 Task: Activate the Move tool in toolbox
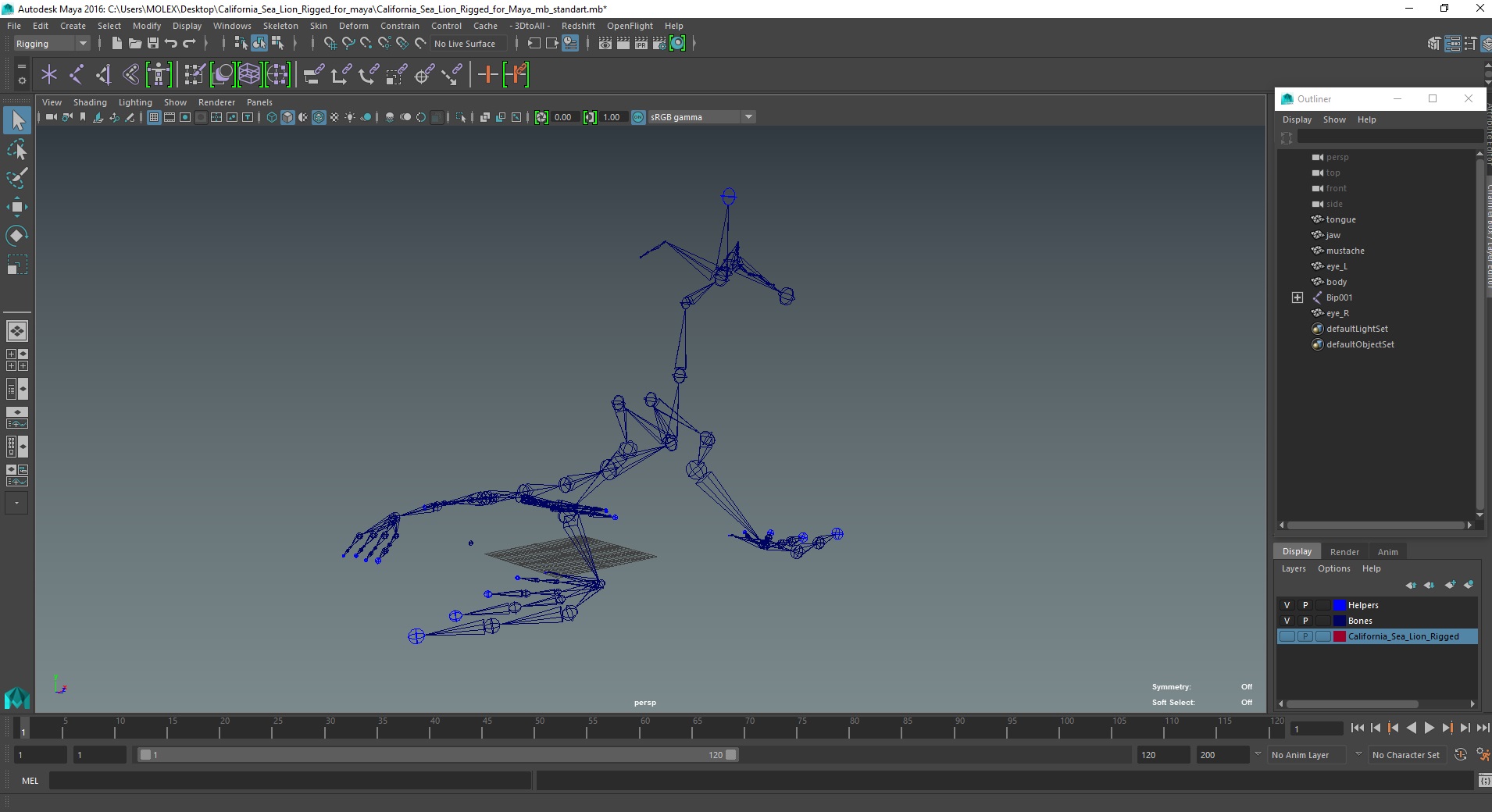17,207
